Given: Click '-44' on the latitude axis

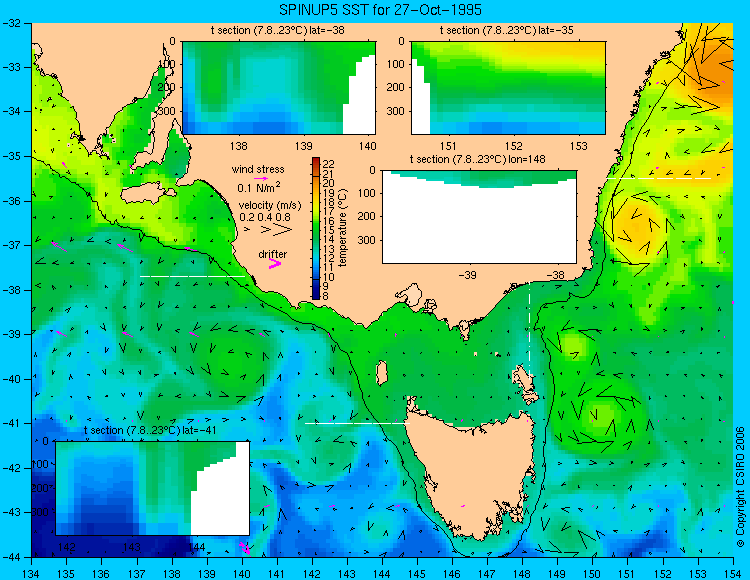Looking at the screenshot, I should (11, 557).
